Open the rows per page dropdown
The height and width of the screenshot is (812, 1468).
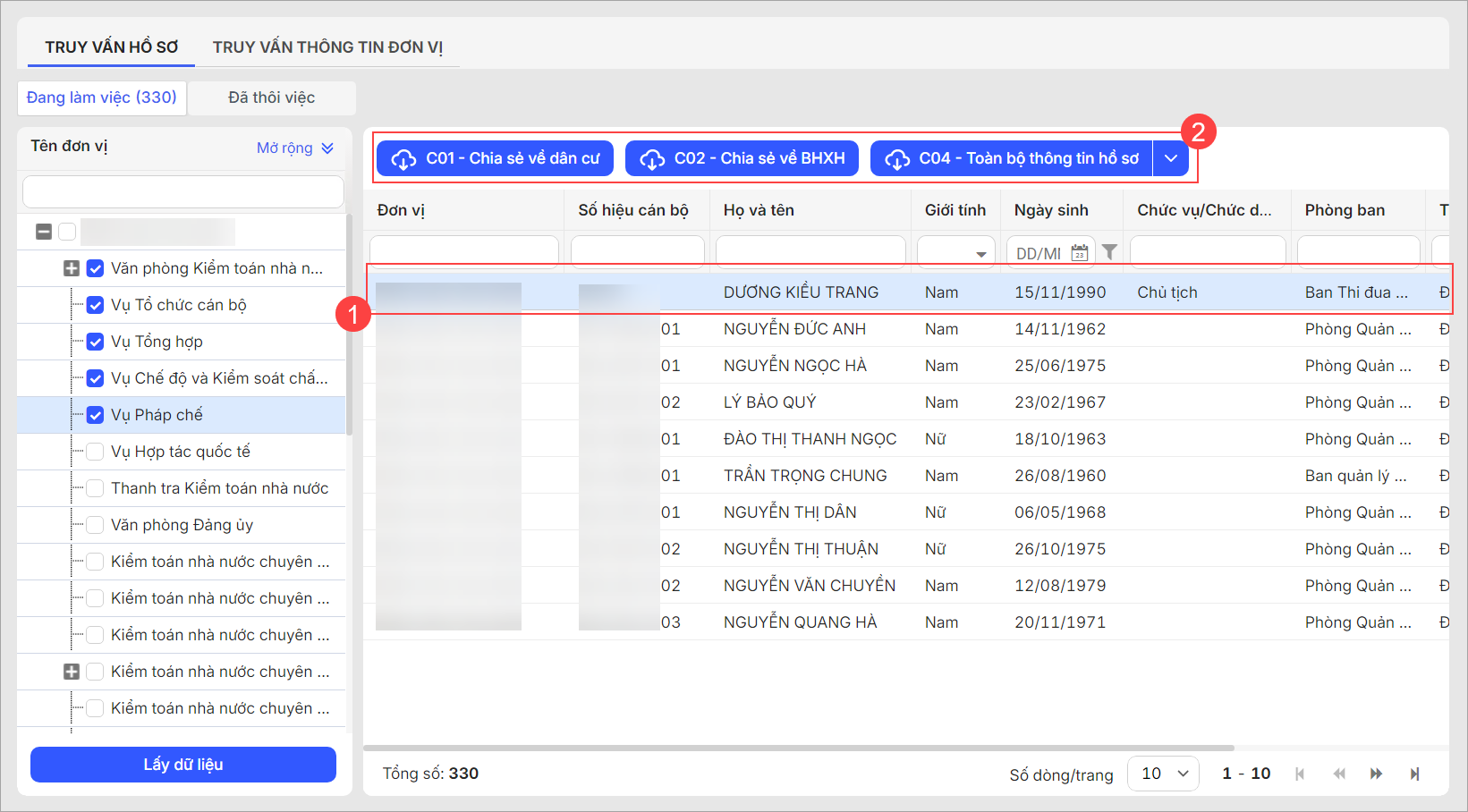1163,774
